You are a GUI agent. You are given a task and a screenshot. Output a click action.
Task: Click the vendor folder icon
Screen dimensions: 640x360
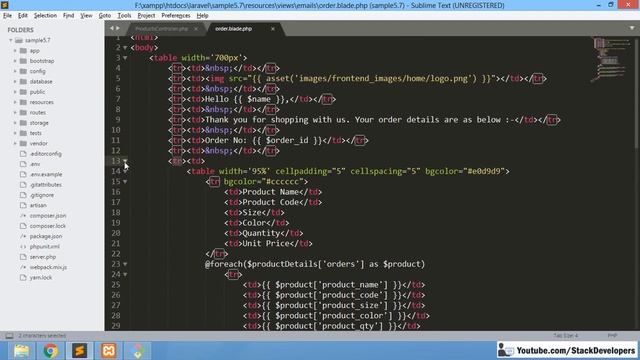23,143
